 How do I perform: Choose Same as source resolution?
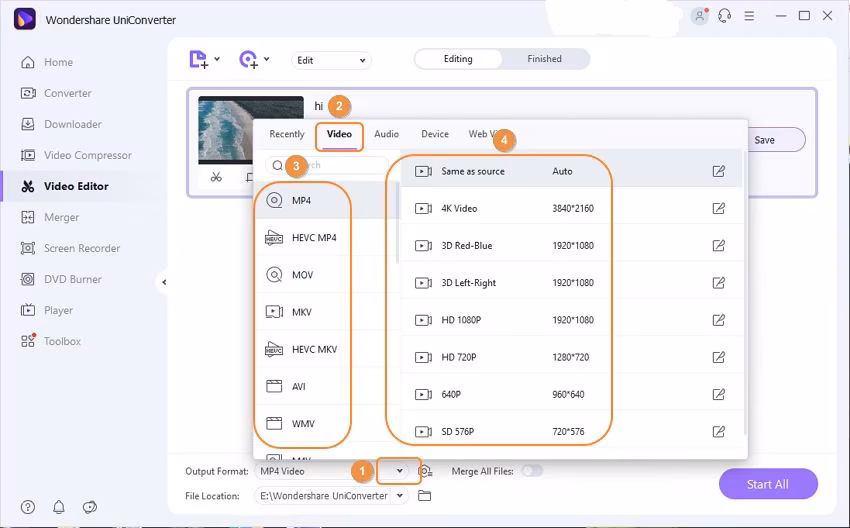point(571,171)
